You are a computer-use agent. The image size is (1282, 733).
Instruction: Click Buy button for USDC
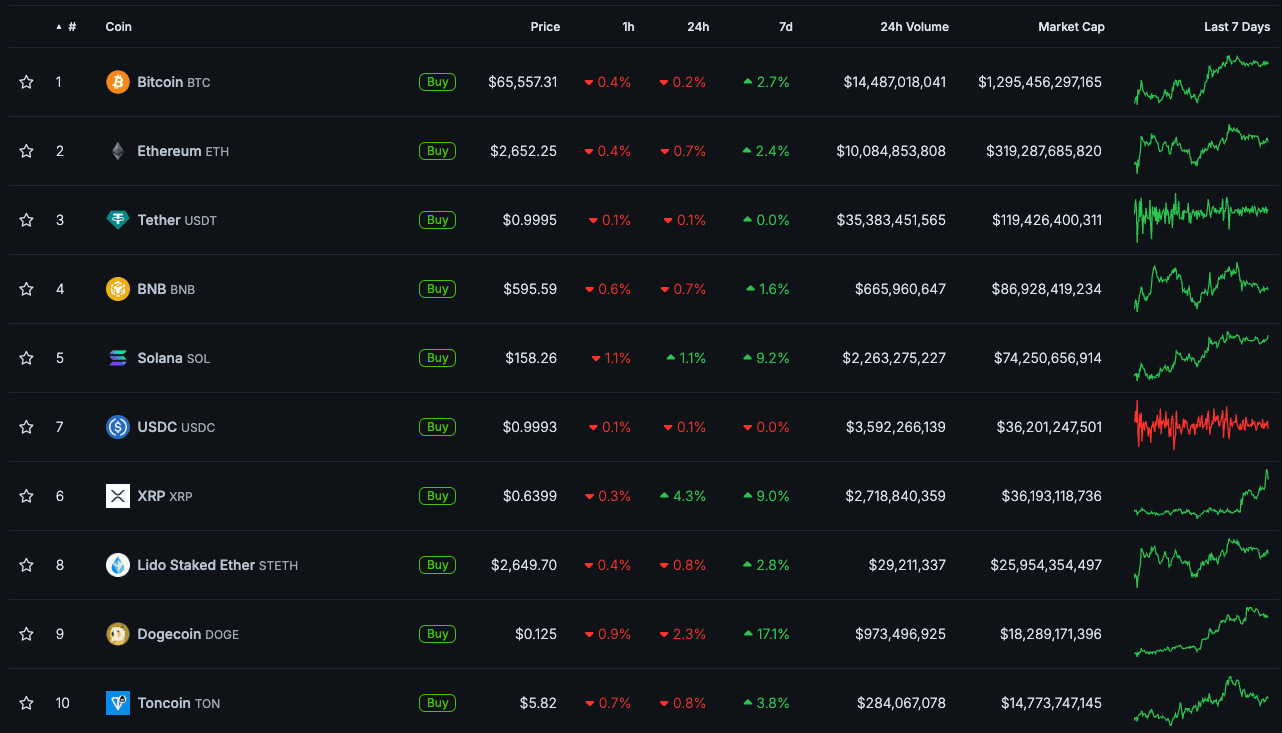click(x=437, y=427)
